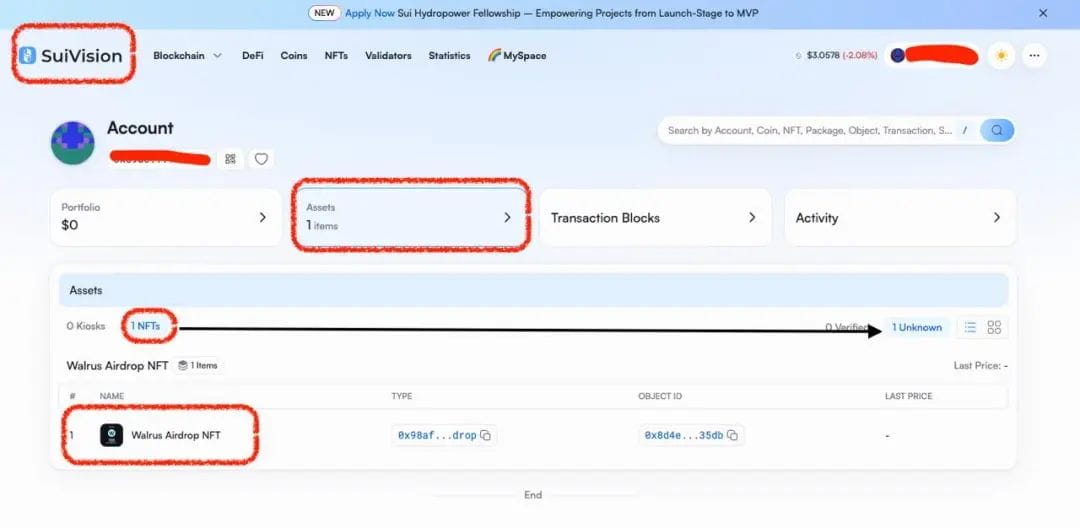The width and height of the screenshot is (1080, 528).
Task: Favorite the account with heart icon
Action: click(261, 159)
